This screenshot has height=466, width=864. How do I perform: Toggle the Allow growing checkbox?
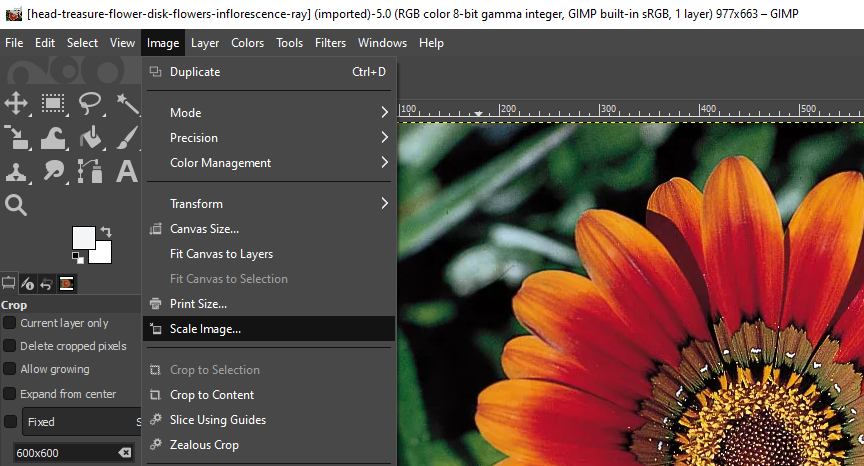[x=9, y=369]
